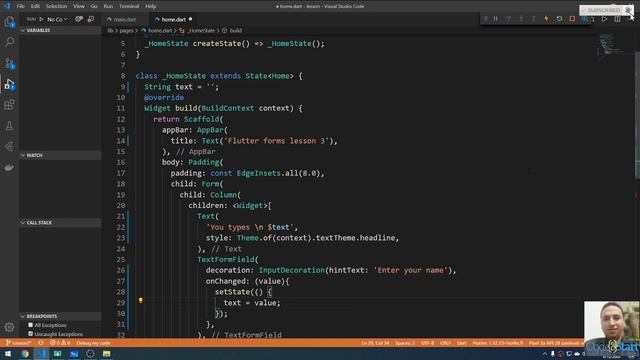Open the Go menu
Viewport: 640px width, 360px height.
94,6
